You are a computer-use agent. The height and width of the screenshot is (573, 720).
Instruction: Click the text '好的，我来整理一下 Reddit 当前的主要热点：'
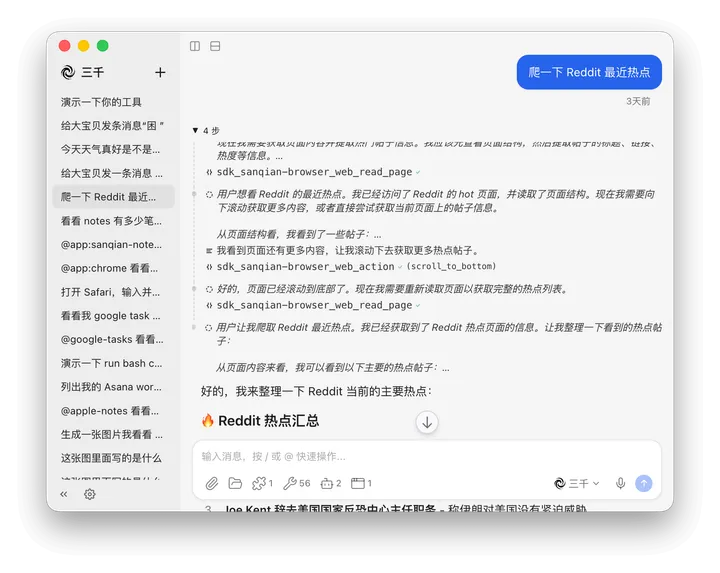tap(316, 392)
